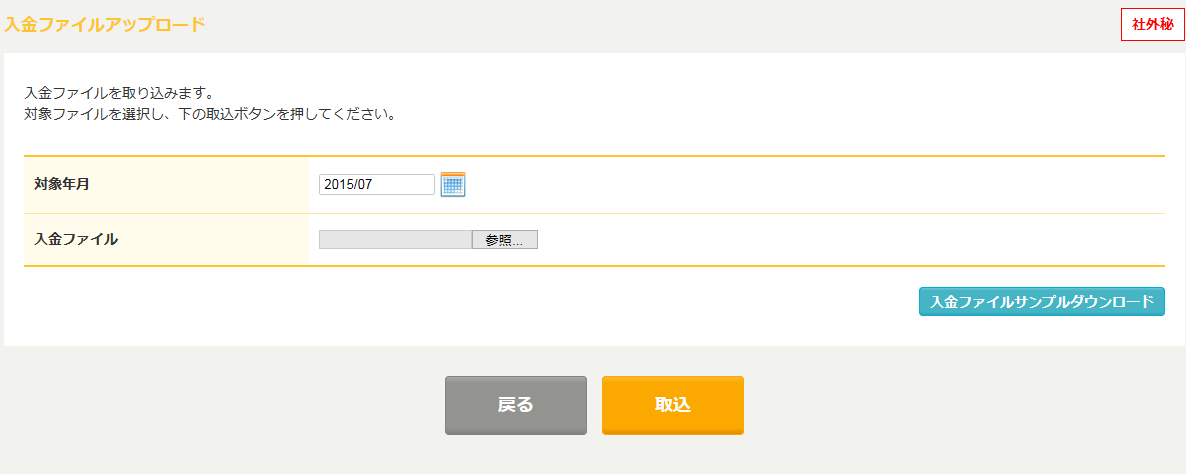Select the 入金ファイル row label
Viewport: 1186px width, 474px height.
[x=76, y=240]
